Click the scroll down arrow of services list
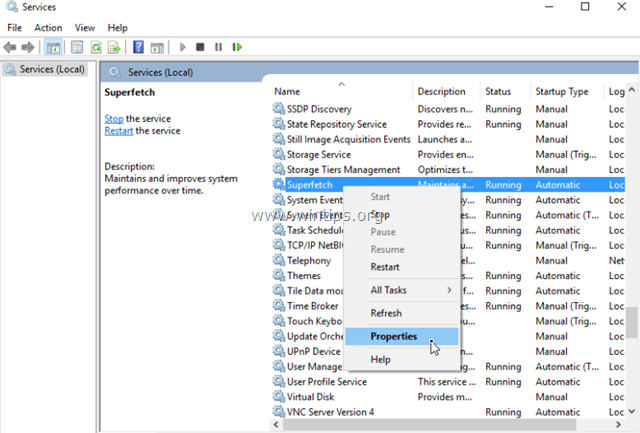 [632, 411]
